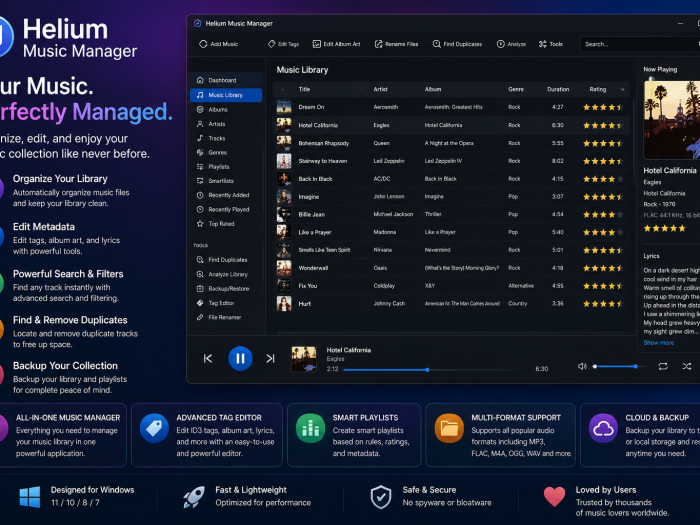Viewport: 700px width, 525px height.
Task: Click the Add Music toolbar icon
Action: coord(203,44)
